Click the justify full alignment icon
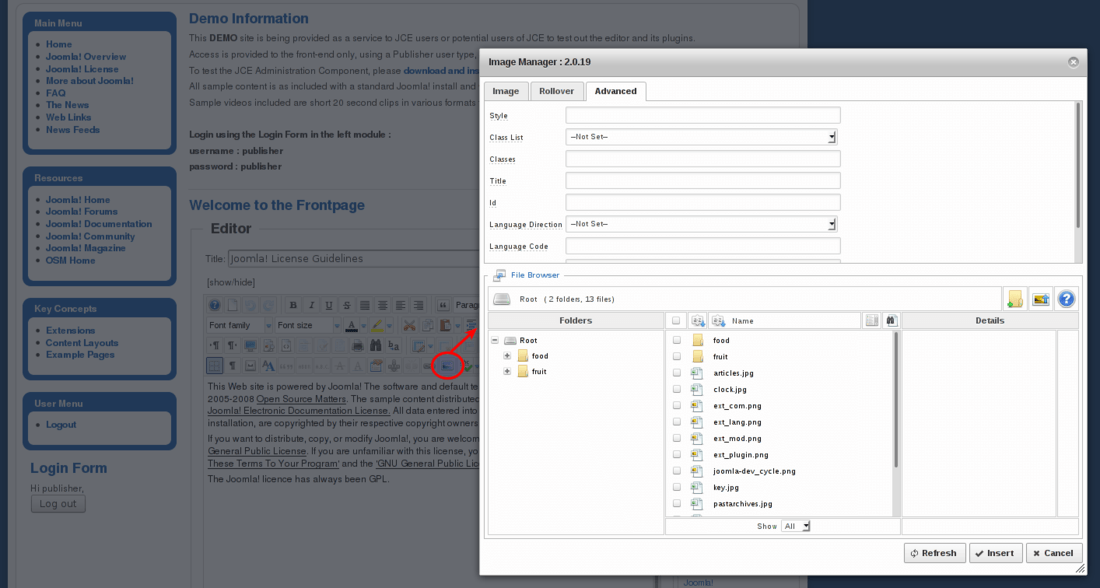The image size is (1100, 588). pos(365,305)
